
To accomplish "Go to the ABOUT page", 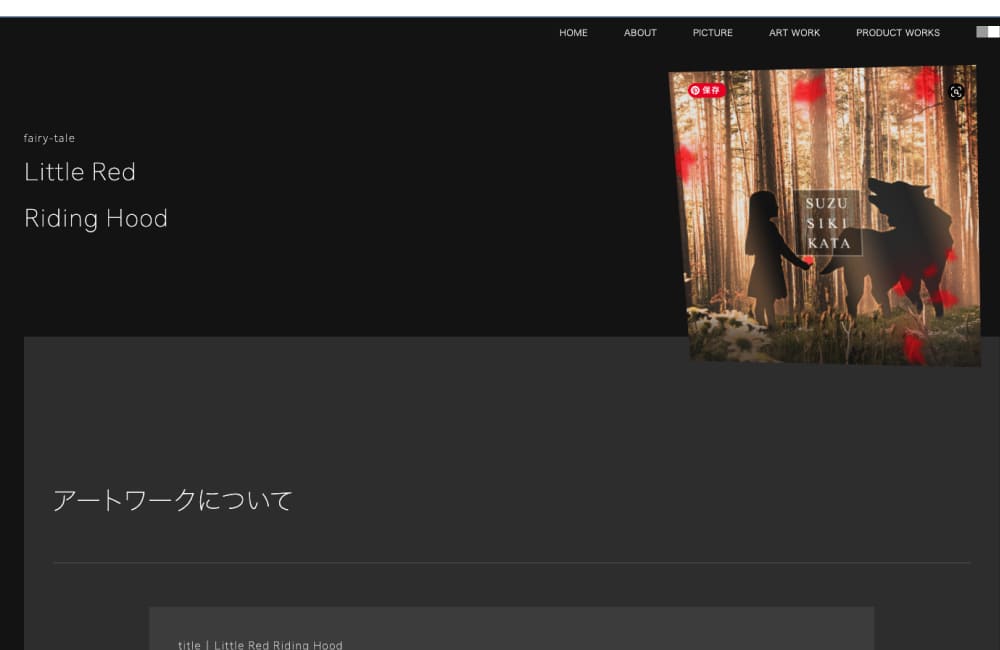I will pyautogui.click(x=640, y=33).
